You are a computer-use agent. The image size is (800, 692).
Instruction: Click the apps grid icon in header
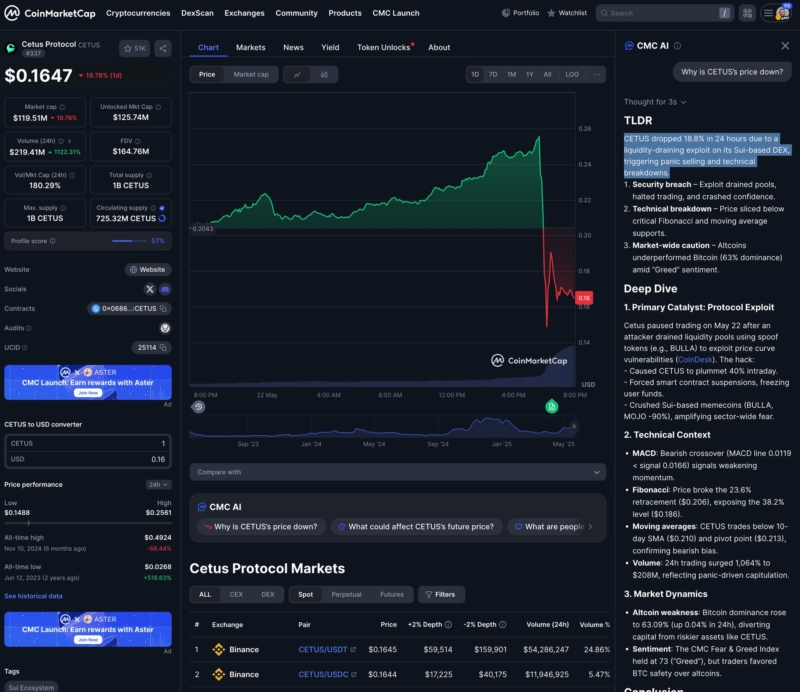(x=747, y=13)
